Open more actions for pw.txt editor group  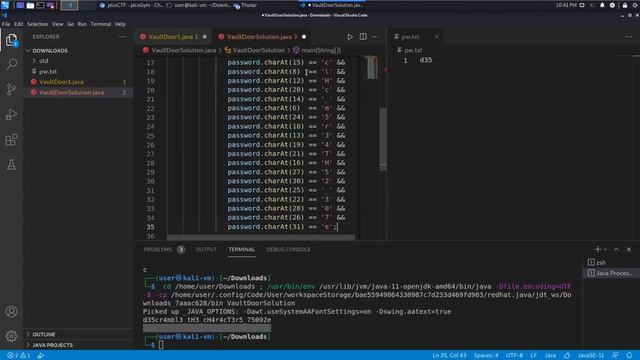(x=629, y=37)
